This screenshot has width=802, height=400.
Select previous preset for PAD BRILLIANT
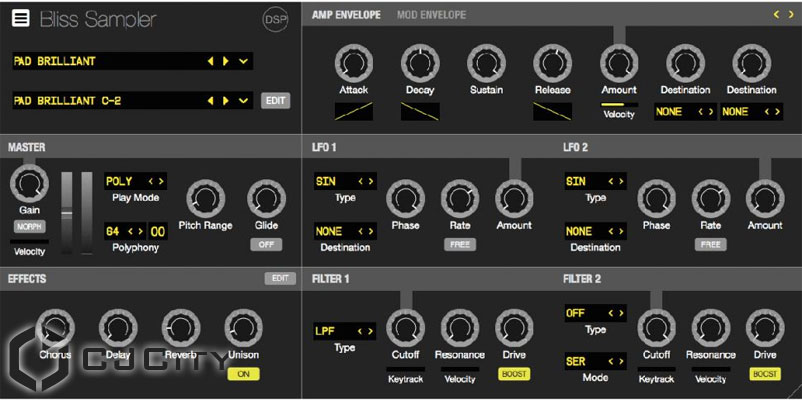[x=210, y=61]
